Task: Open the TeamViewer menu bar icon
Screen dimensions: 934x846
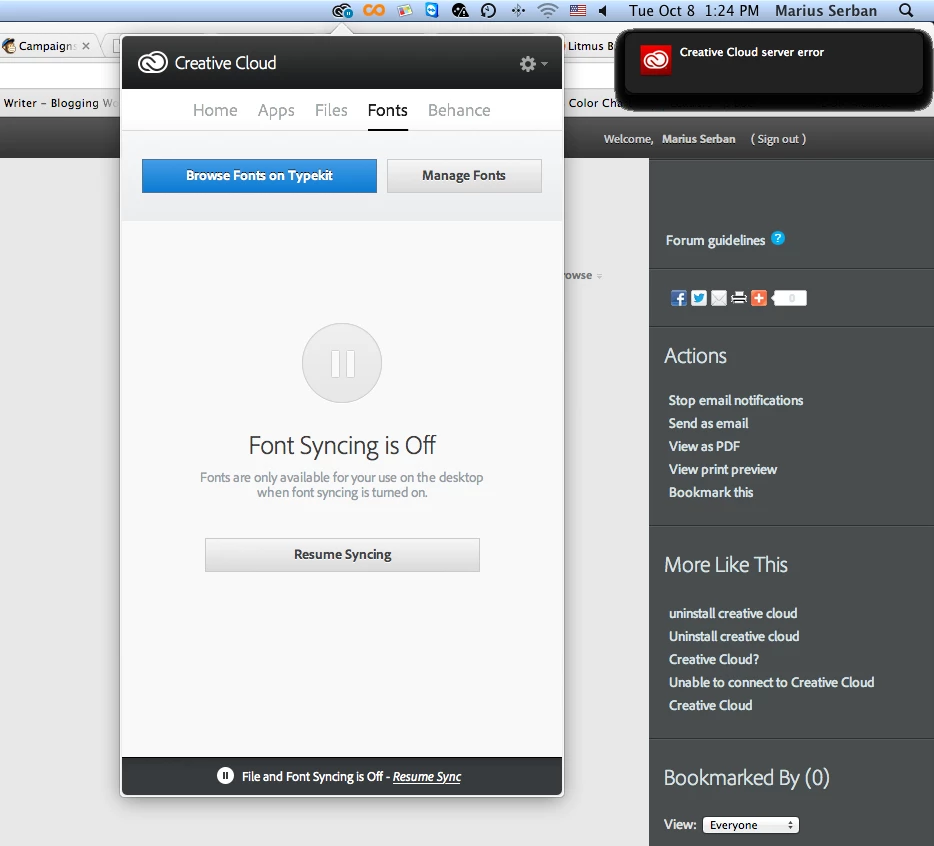Action: coord(432,10)
